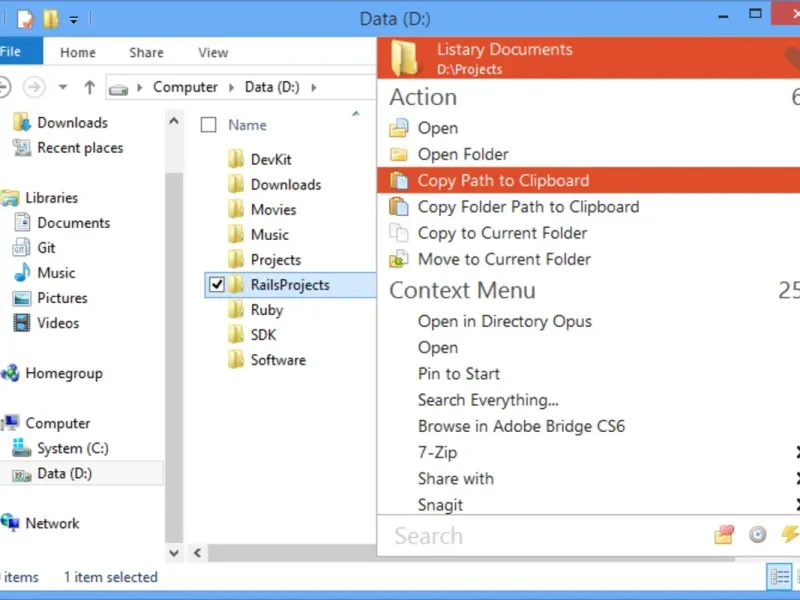800x600 pixels.
Task: Open the Share ribbon tab
Action: pyautogui.click(x=146, y=53)
